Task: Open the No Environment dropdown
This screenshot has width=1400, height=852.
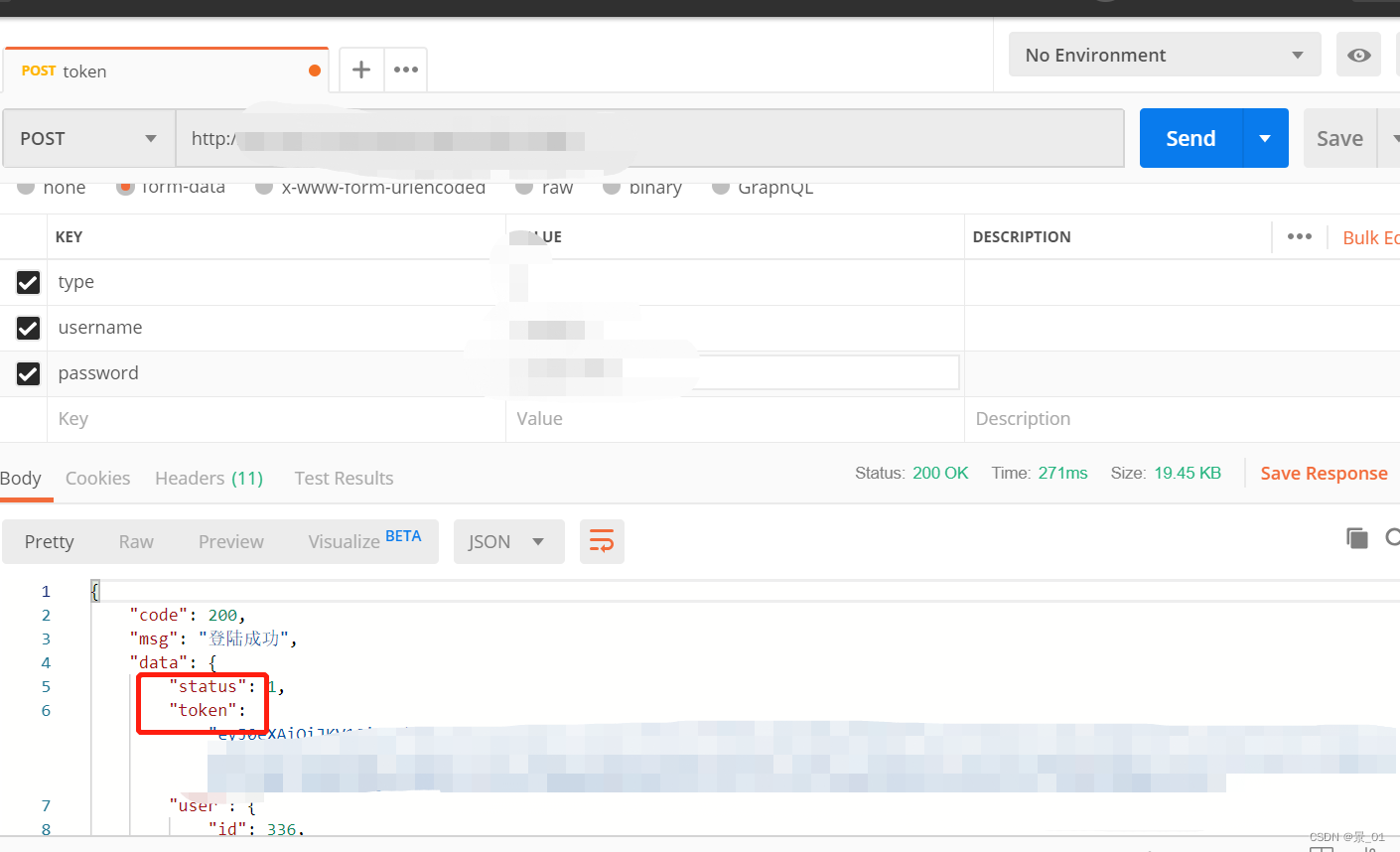Action: [x=1165, y=55]
